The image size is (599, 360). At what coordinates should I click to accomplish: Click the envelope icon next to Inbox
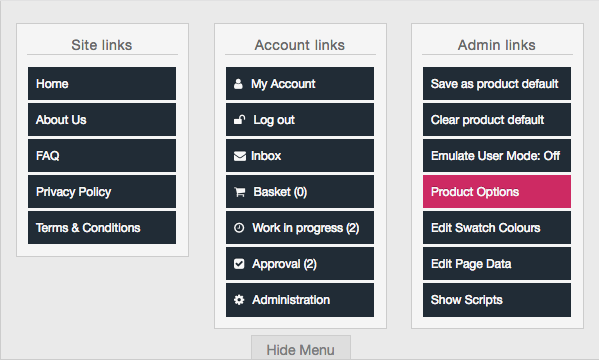[240, 156]
